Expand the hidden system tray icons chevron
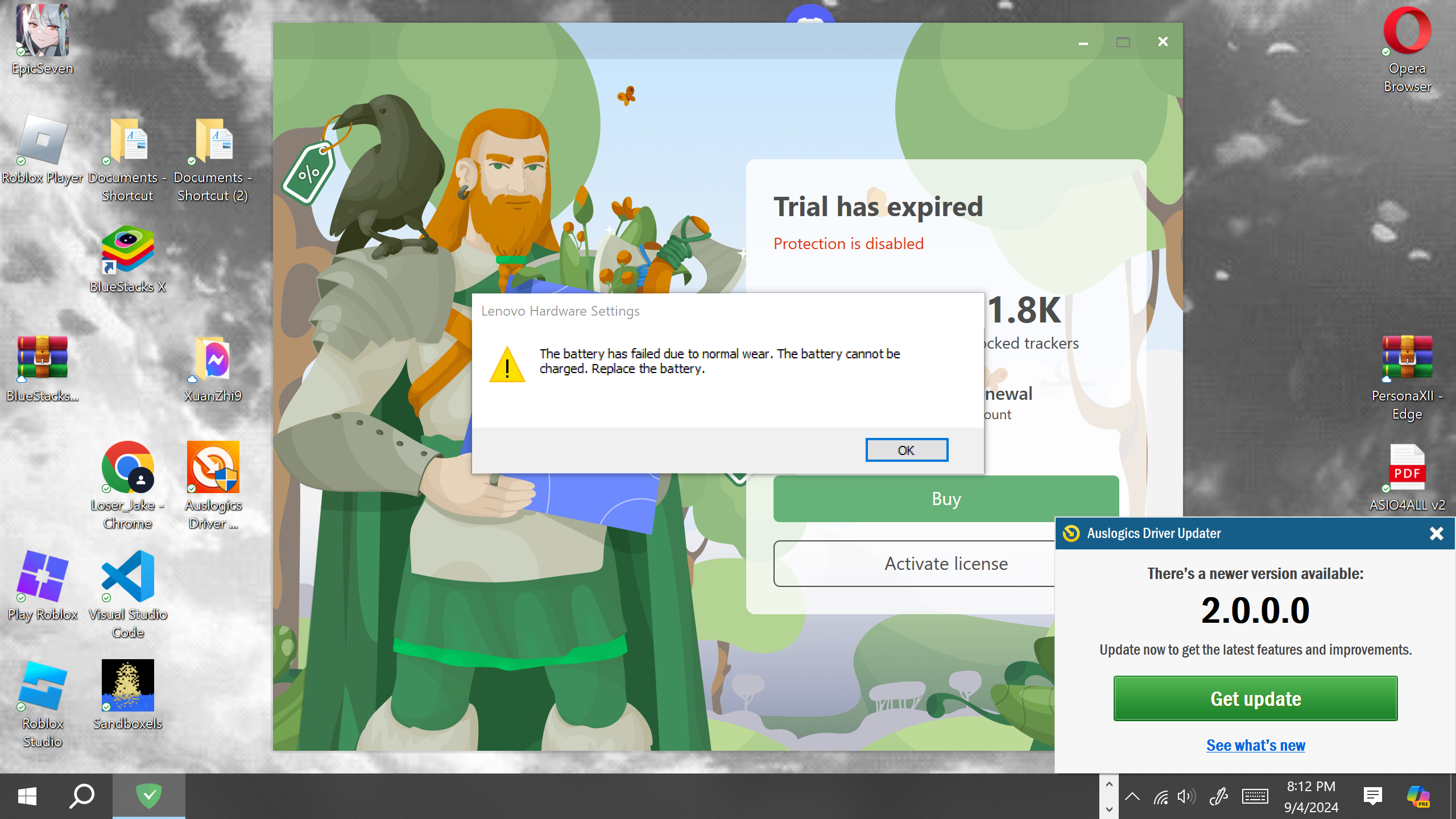Screen dimensions: 1456x819 1132,796
